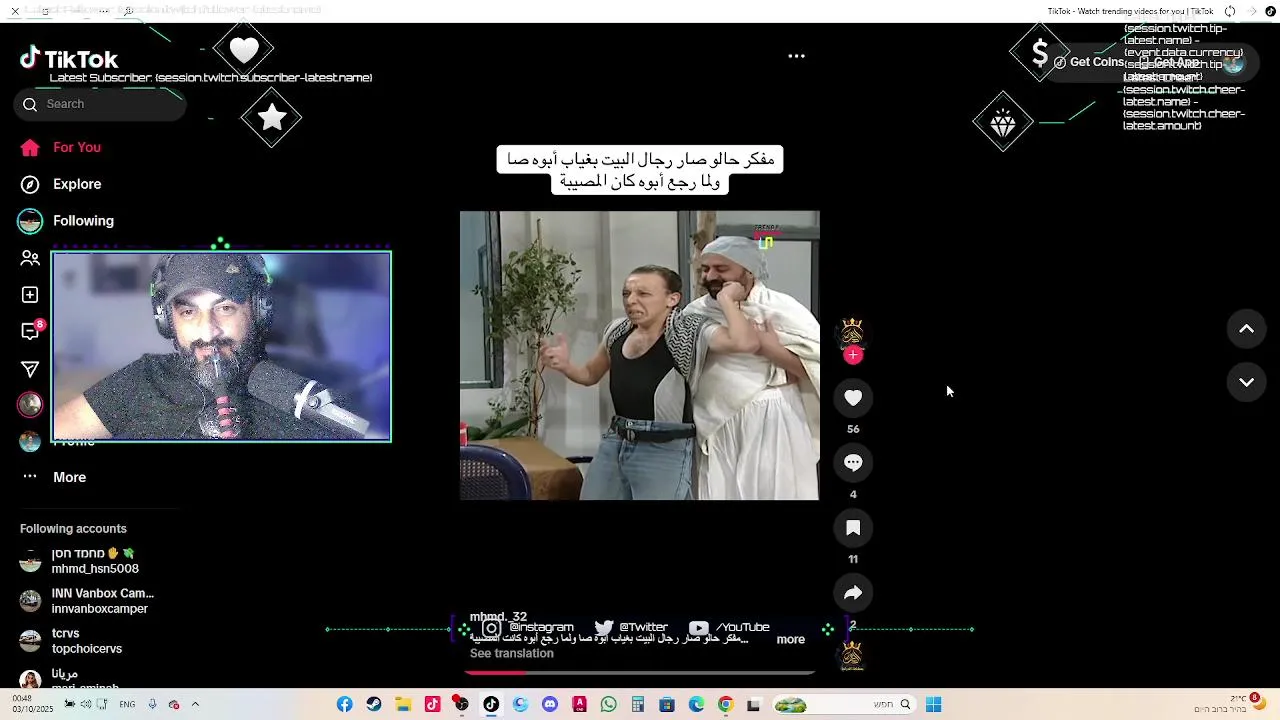
Task: Seek using the video progress bar
Action: (640, 673)
